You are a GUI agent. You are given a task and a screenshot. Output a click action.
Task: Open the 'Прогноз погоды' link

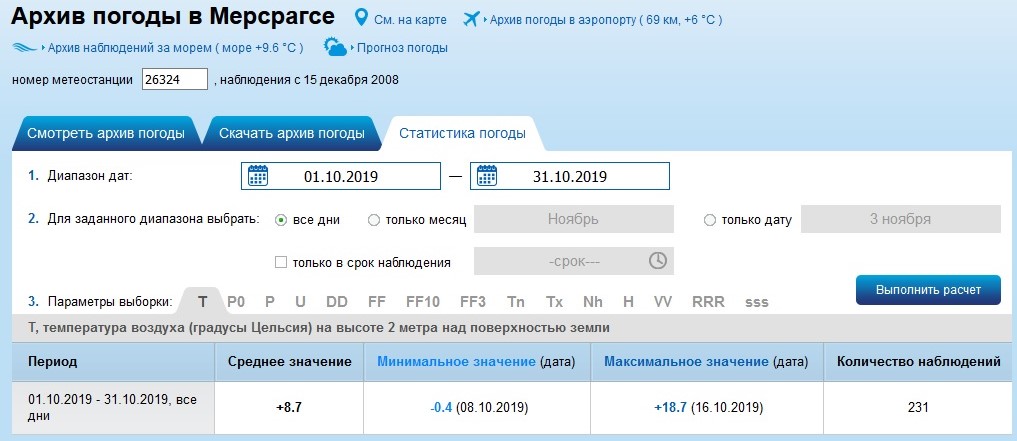tap(402, 48)
